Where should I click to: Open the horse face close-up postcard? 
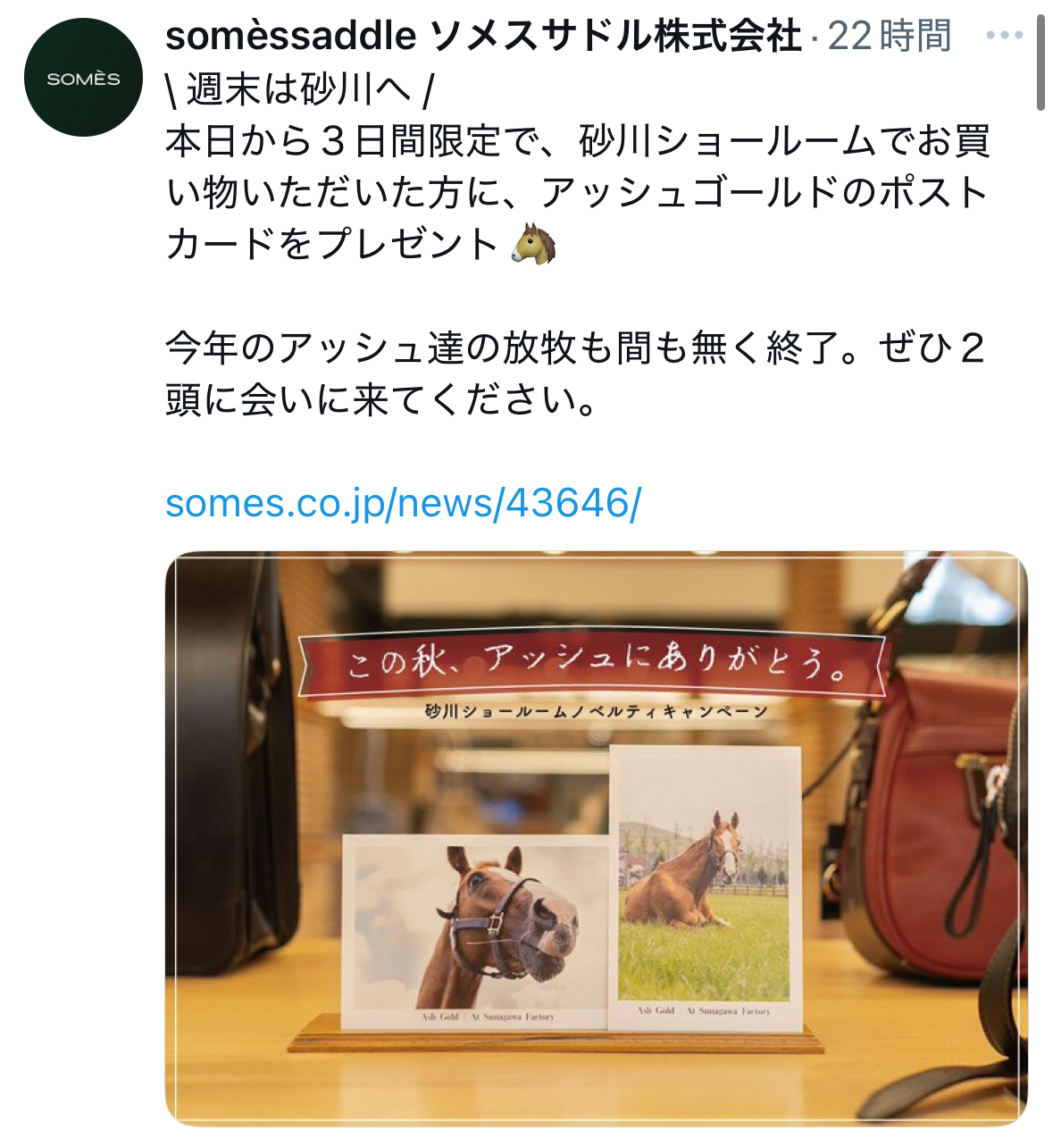pos(474,932)
